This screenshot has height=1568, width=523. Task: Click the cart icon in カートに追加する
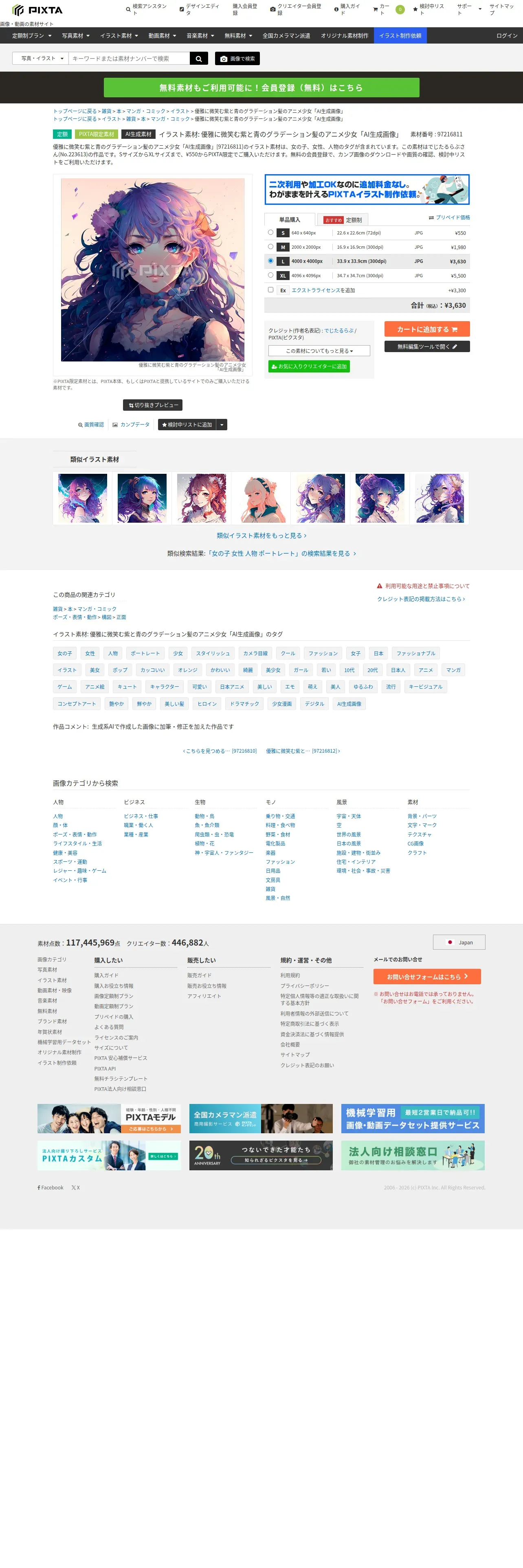(x=454, y=329)
